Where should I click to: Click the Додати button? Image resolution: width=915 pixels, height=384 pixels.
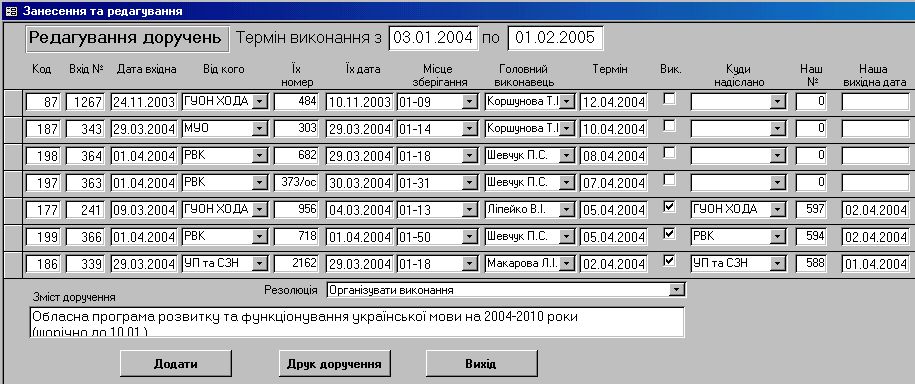coord(176,364)
